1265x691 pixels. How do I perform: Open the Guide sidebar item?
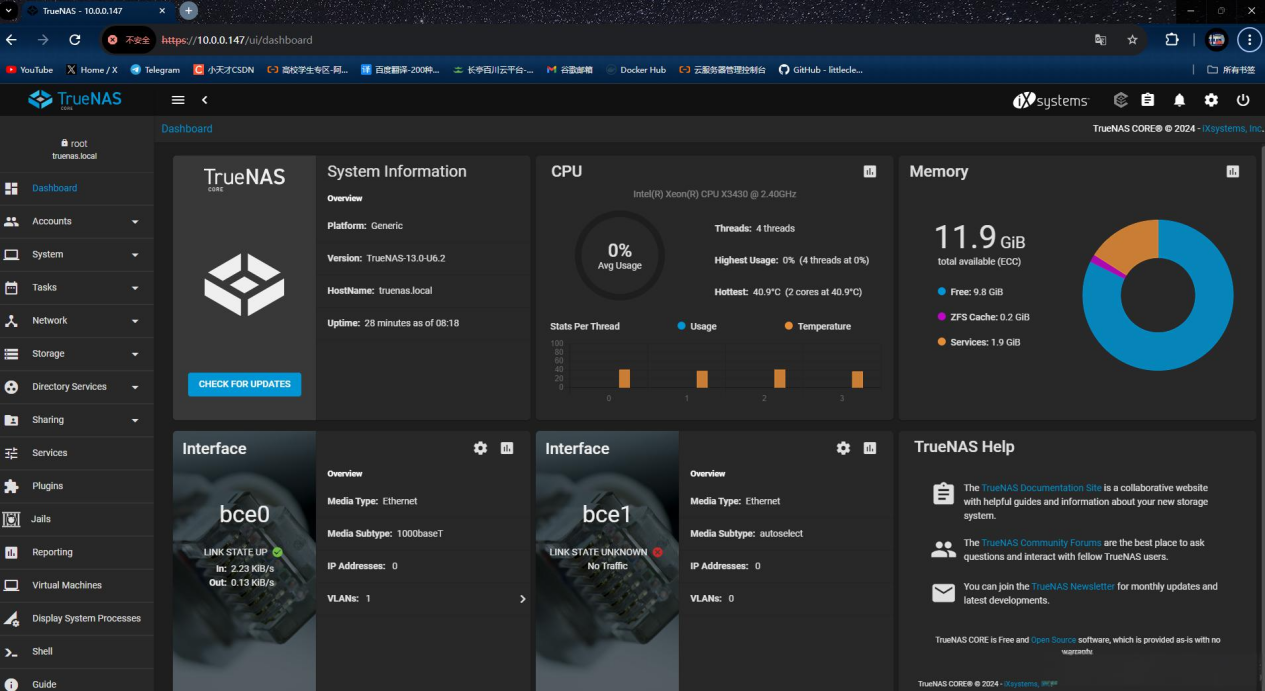76,683
